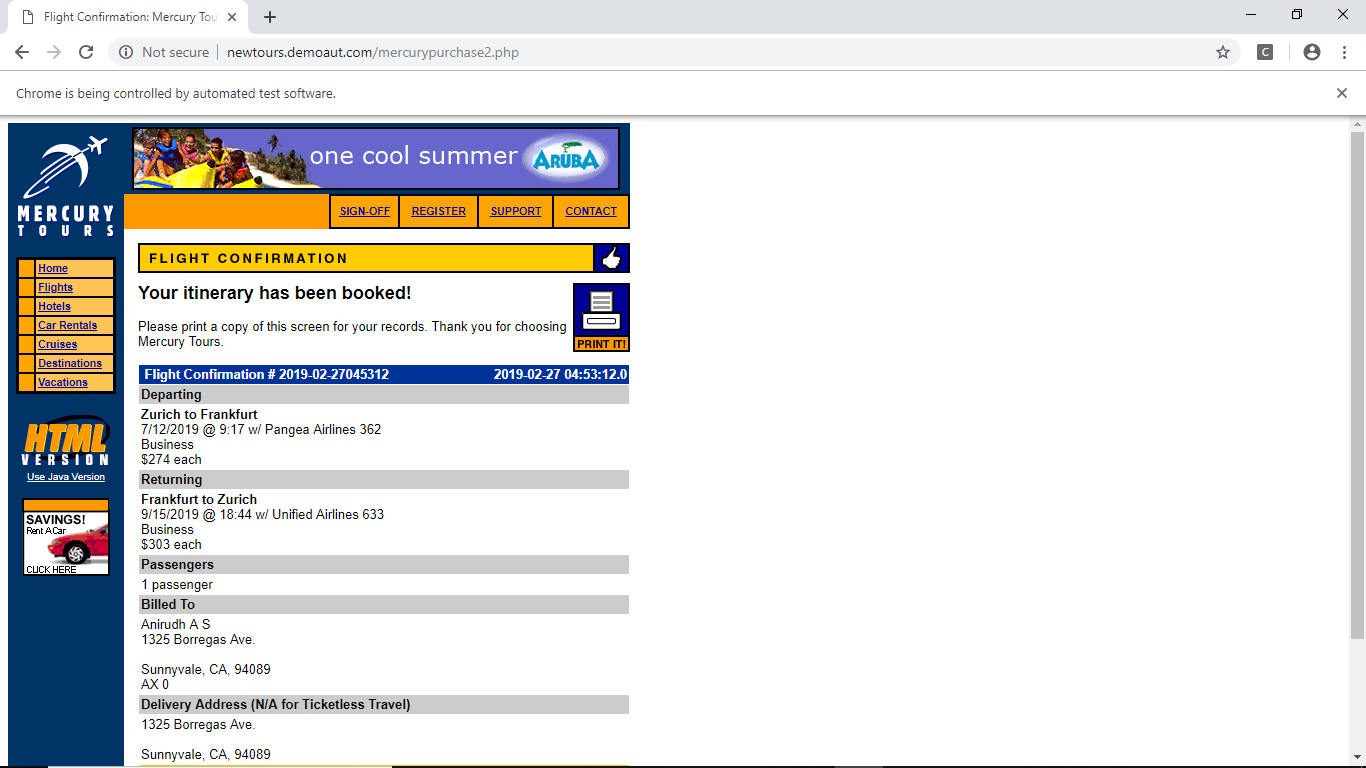This screenshot has height=768, width=1366.
Task: Open Cruises in the sidebar menu
Action: pyautogui.click(x=58, y=344)
